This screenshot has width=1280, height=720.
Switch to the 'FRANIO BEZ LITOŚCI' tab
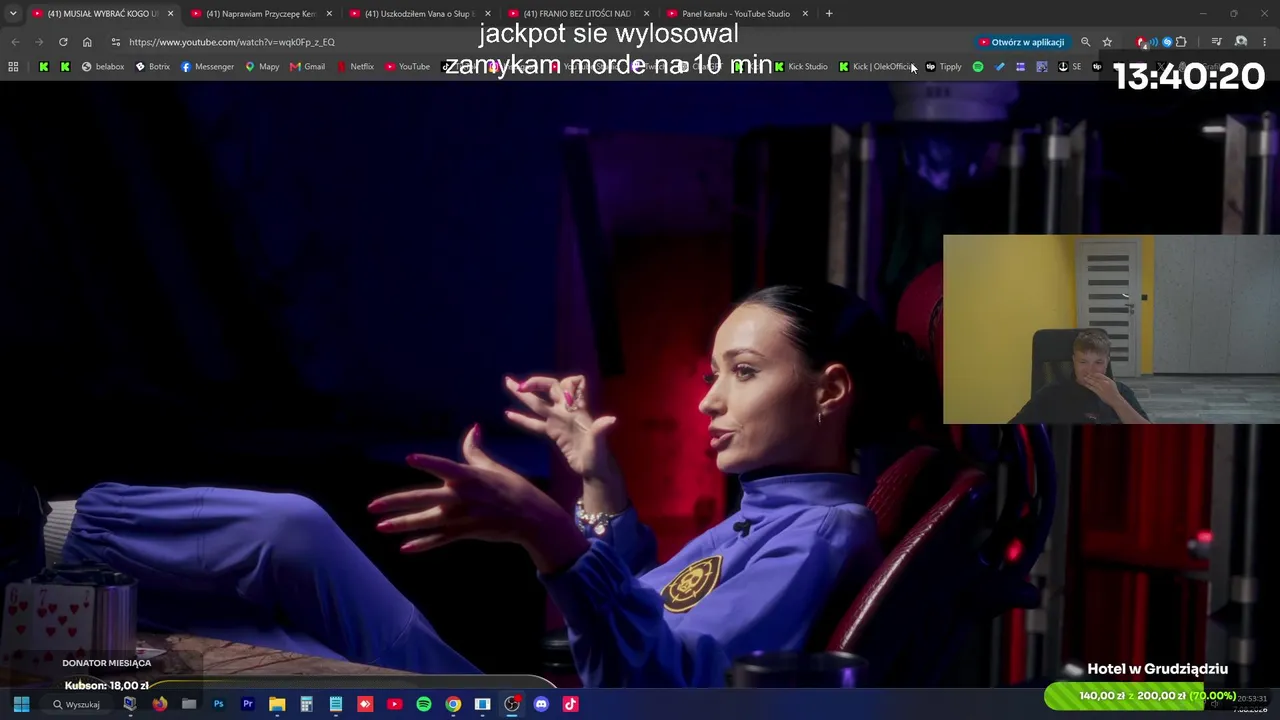(577, 14)
